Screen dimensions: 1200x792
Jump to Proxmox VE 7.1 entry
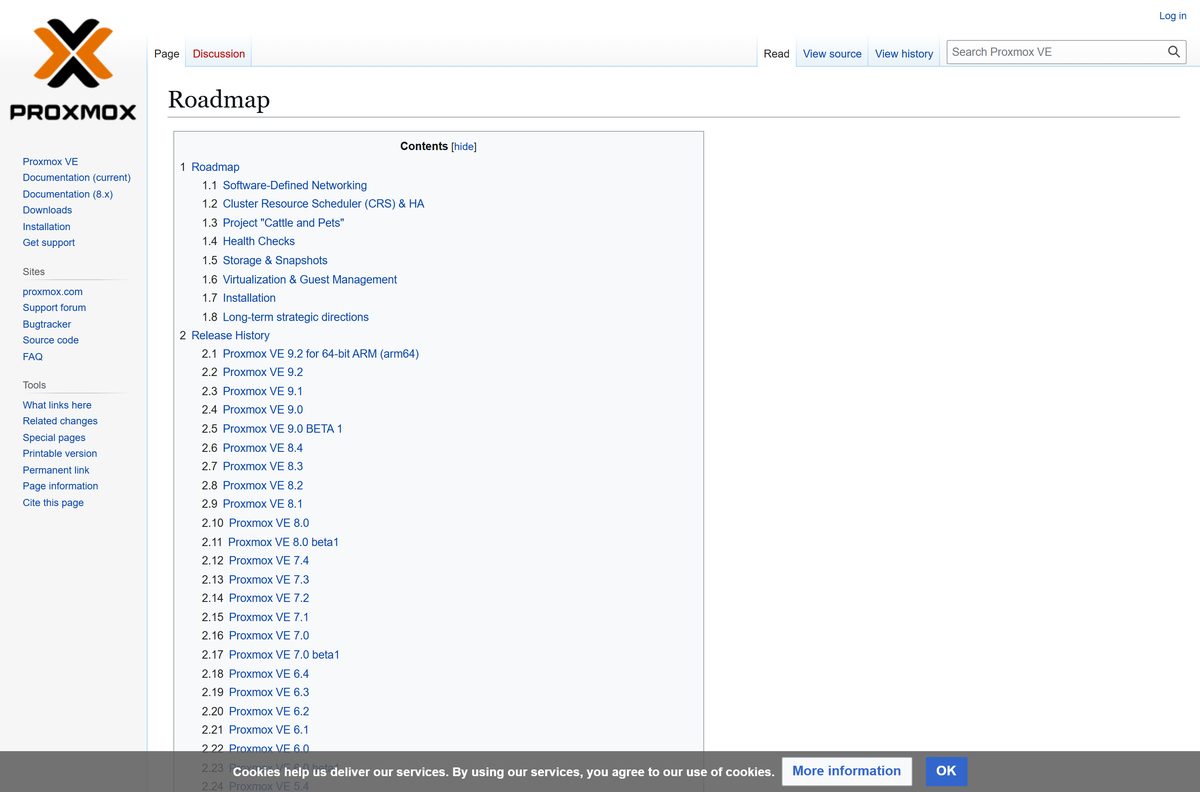point(269,617)
